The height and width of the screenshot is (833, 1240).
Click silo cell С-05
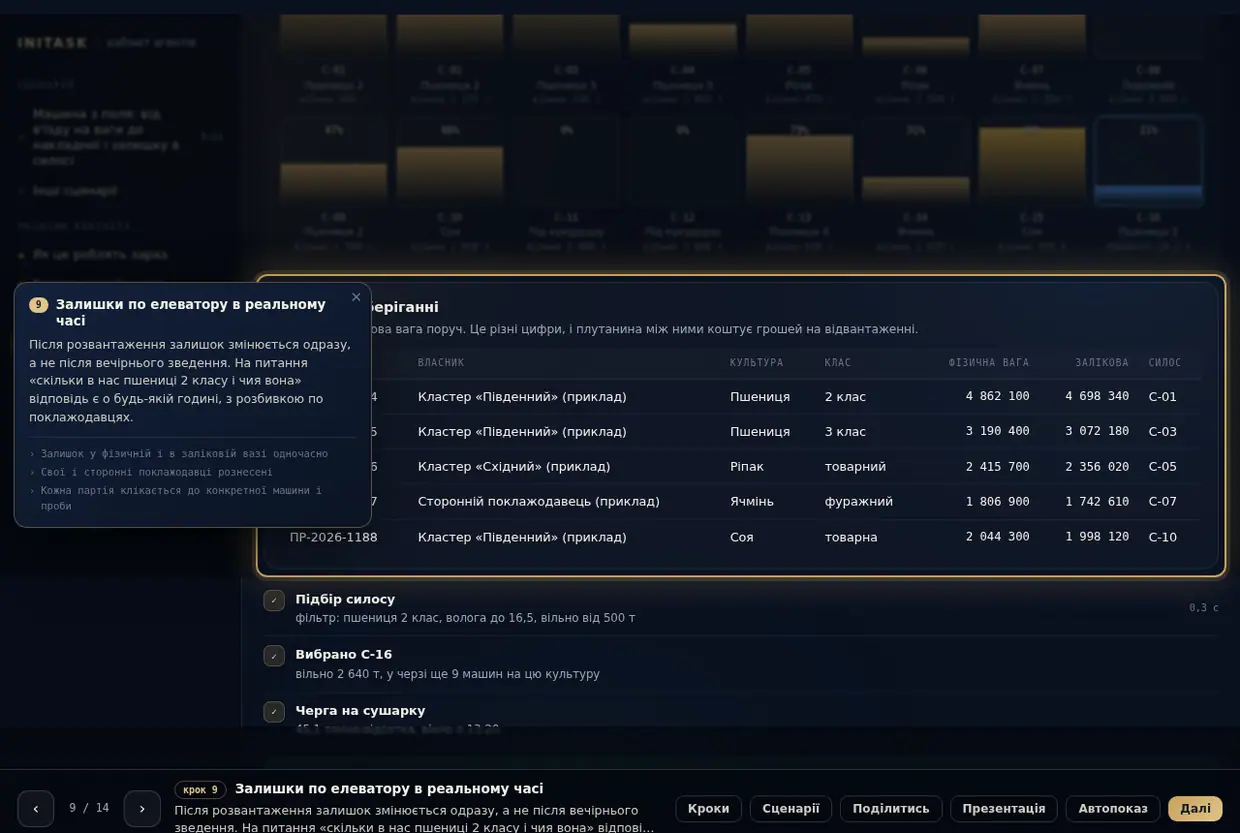tap(1163, 467)
